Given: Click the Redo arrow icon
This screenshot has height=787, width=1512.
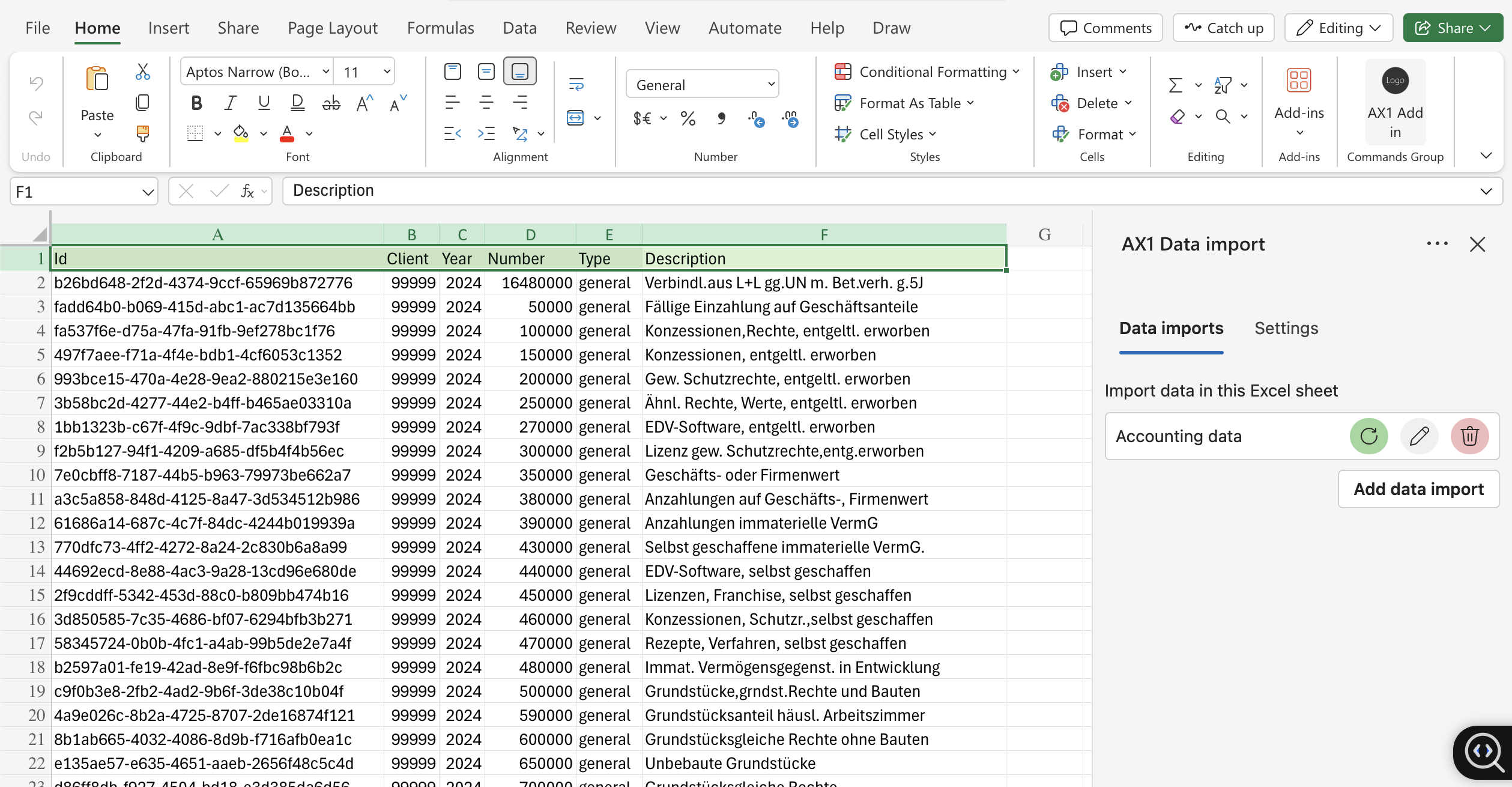Looking at the screenshot, I should [36, 117].
